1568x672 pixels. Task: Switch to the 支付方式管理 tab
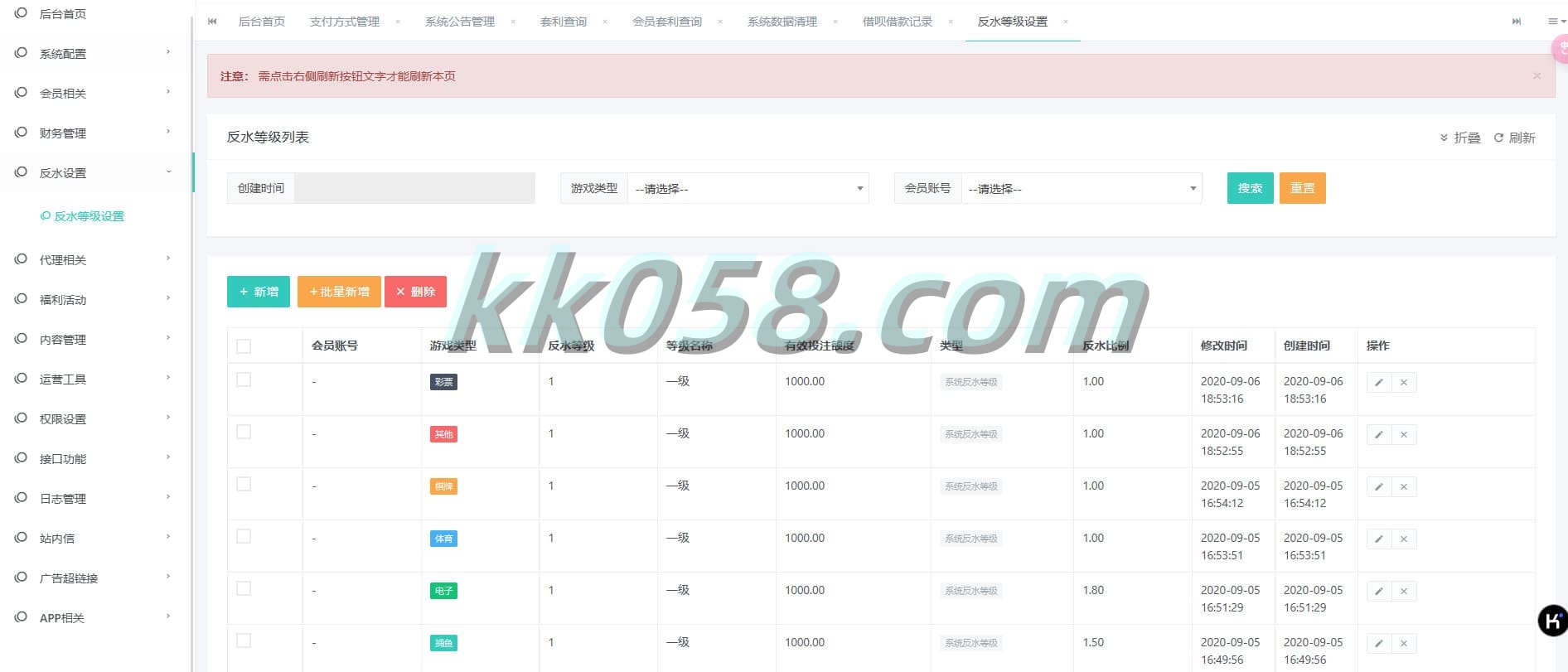tap(345, 22)
